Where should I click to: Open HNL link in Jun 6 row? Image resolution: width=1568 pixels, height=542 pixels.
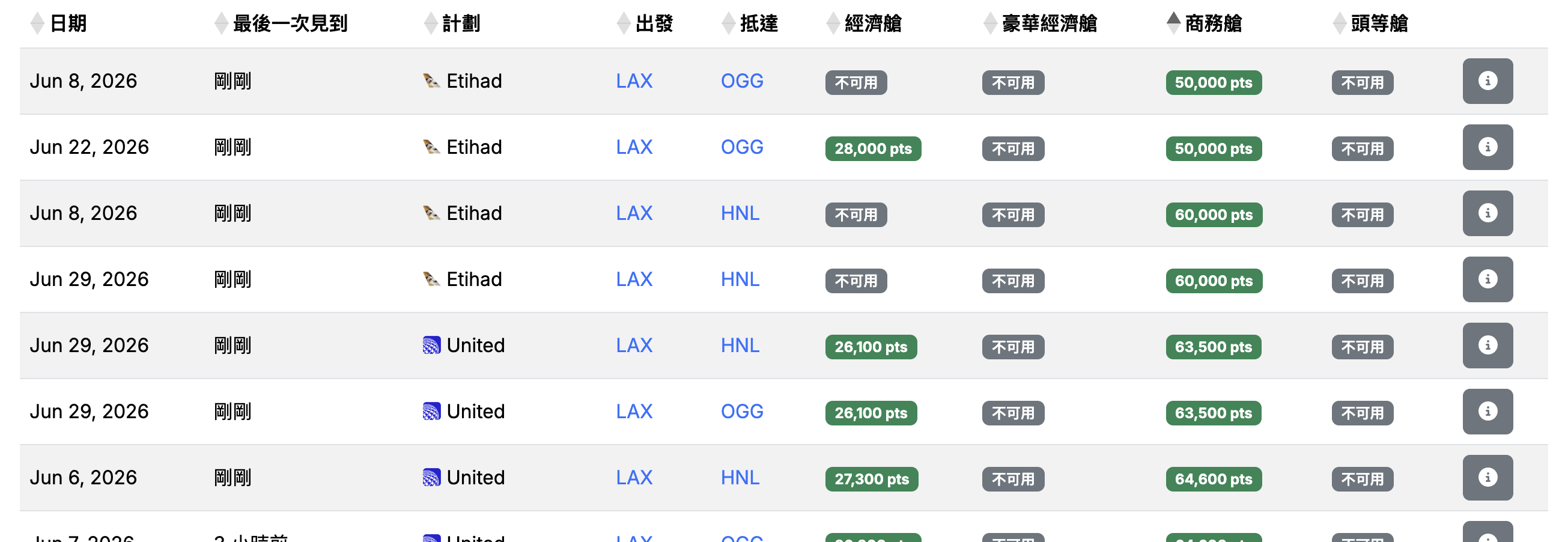tap(740, 478)
